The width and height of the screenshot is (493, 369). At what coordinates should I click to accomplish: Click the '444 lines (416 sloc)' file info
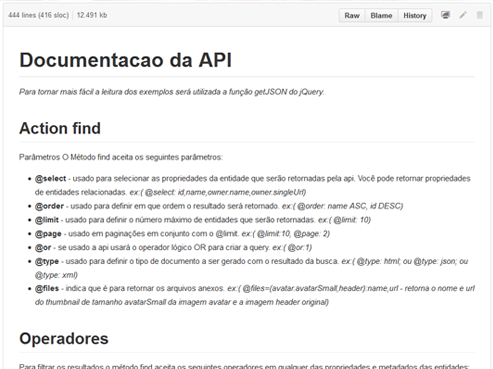(38, 15)
